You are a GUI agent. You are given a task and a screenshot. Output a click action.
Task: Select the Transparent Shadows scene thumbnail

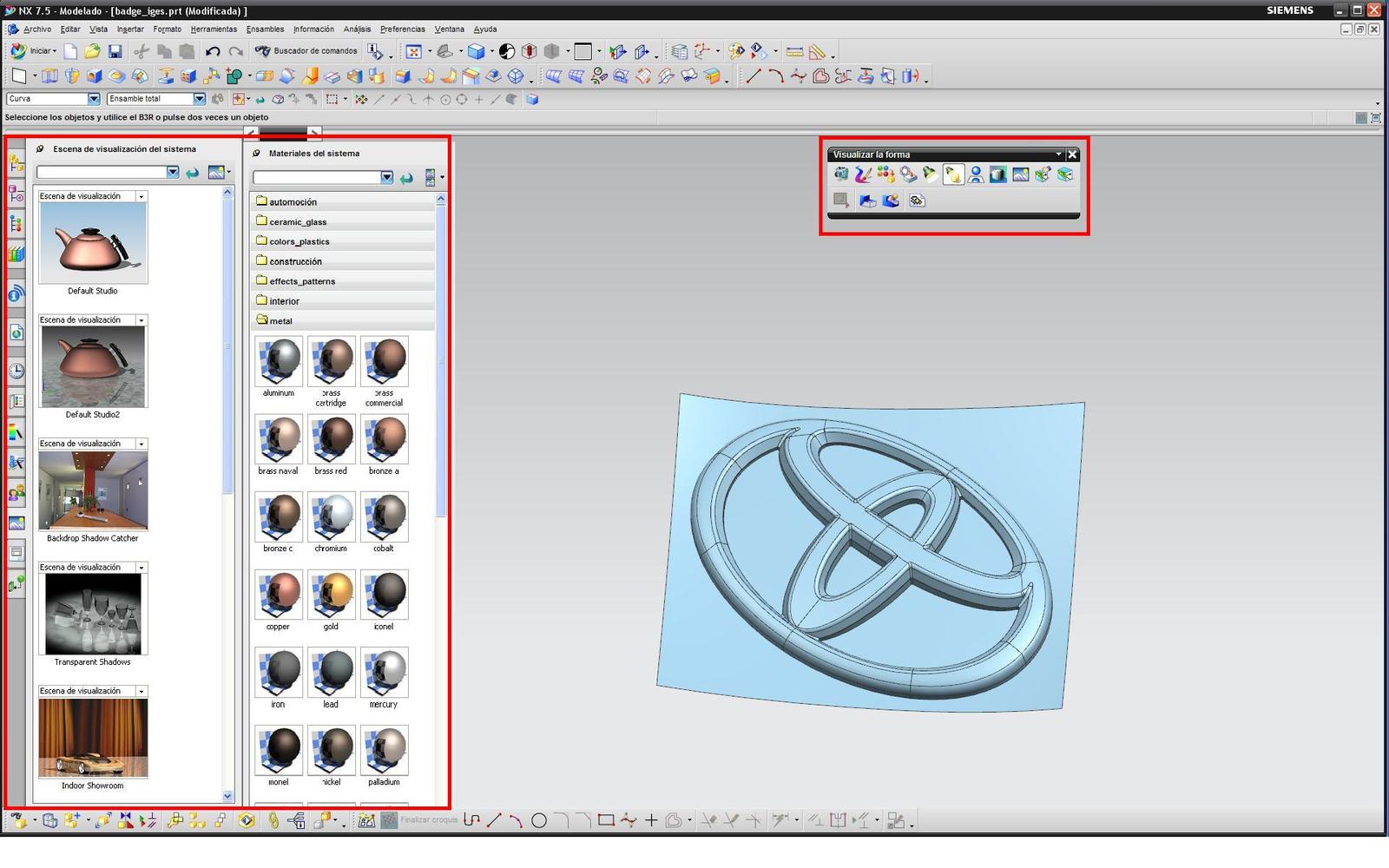click(x=93, y=614)
